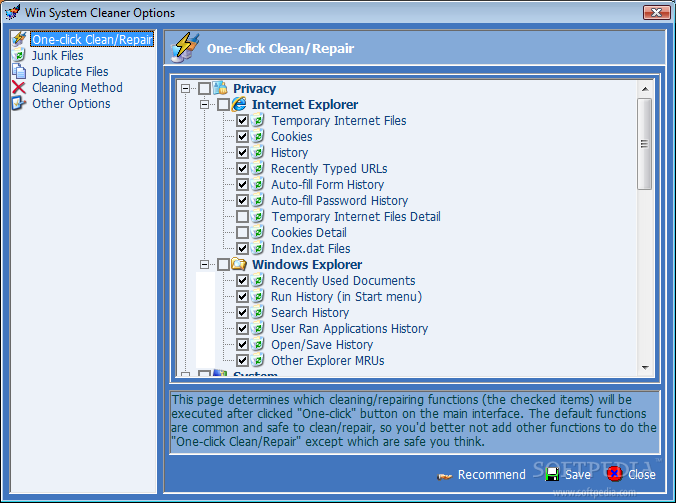Click recycle icon beside History
This screenshot has width=676, height=503.
[x=257, y=152]
